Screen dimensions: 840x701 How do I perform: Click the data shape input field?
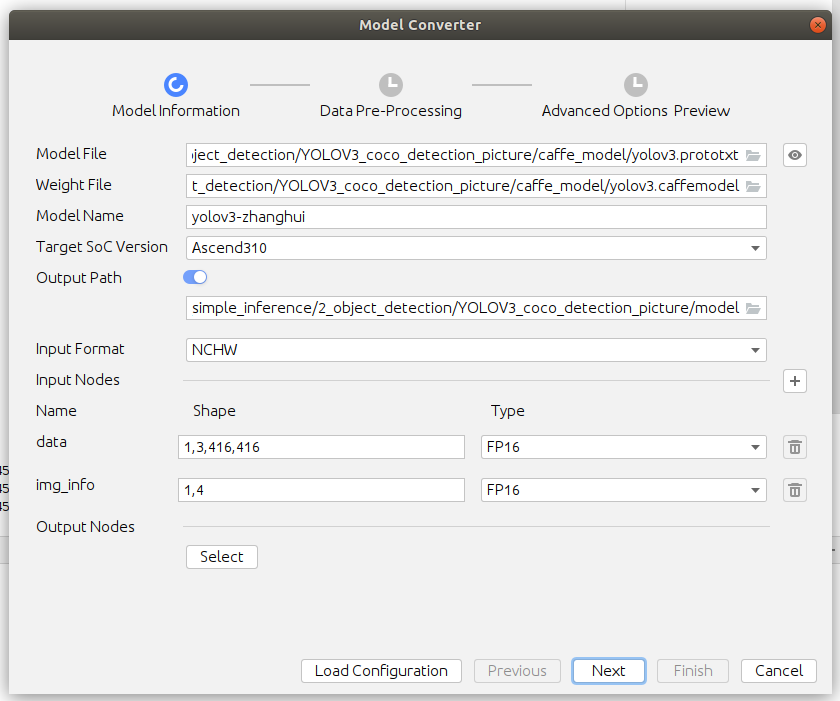[x=322, y=447]
